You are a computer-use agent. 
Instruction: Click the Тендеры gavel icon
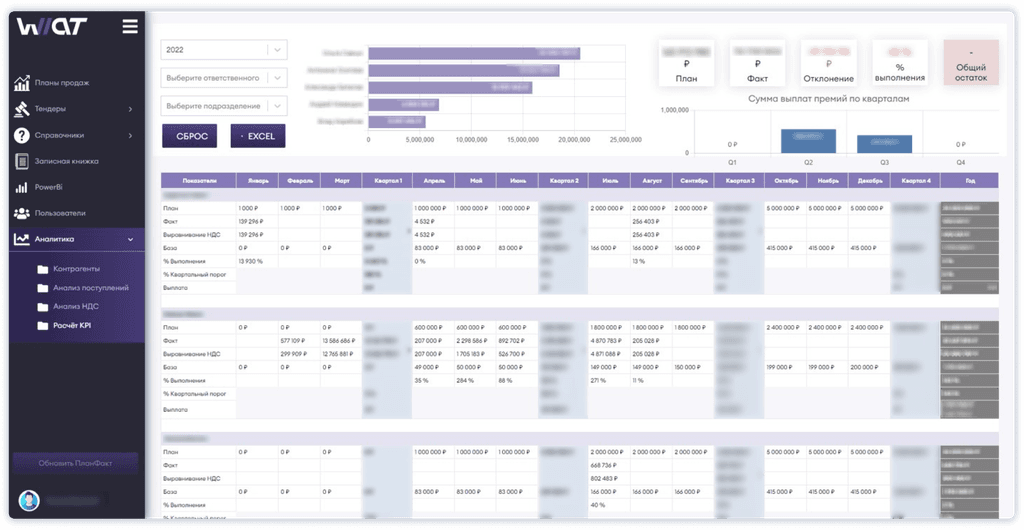[x=21, y=109]
